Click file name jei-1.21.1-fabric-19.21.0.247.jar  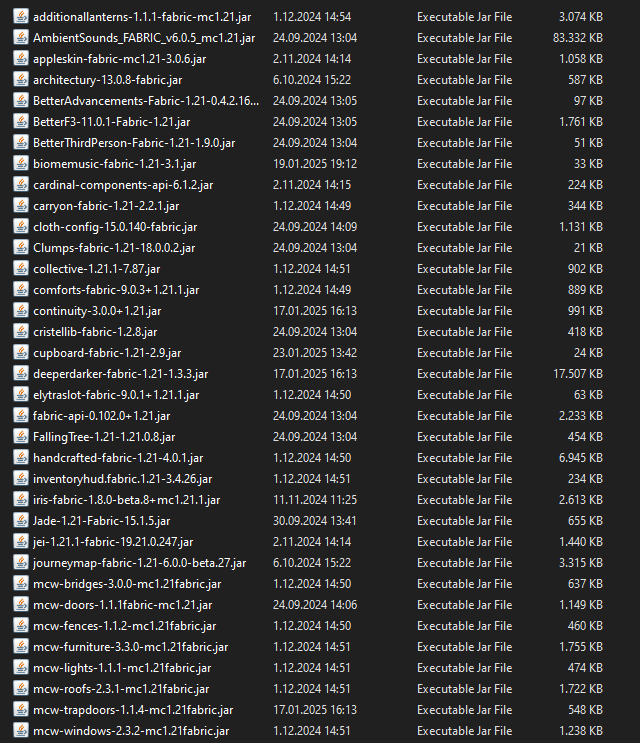point(113,542)
